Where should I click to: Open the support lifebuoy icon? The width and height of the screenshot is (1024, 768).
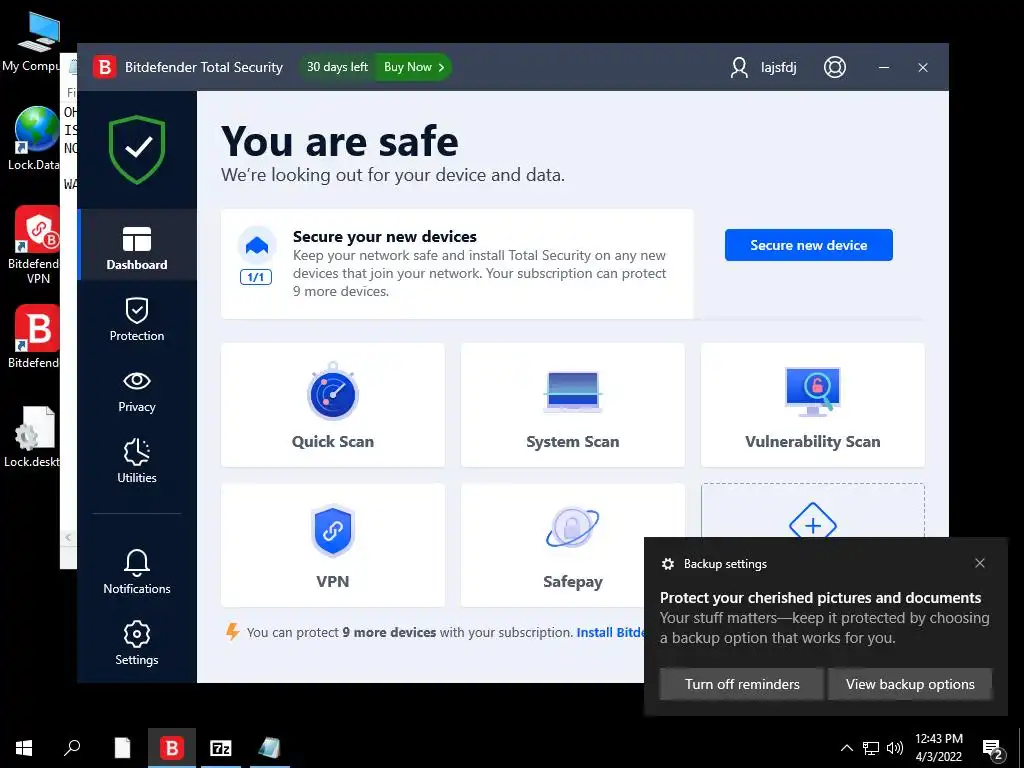[835, 67]
